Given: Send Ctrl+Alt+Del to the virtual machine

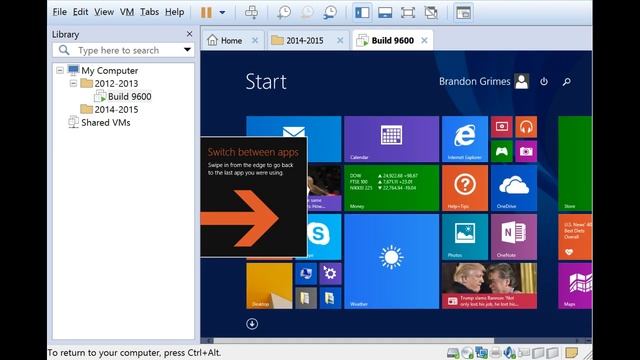Looking at the screenshot, I should point(251,12).
